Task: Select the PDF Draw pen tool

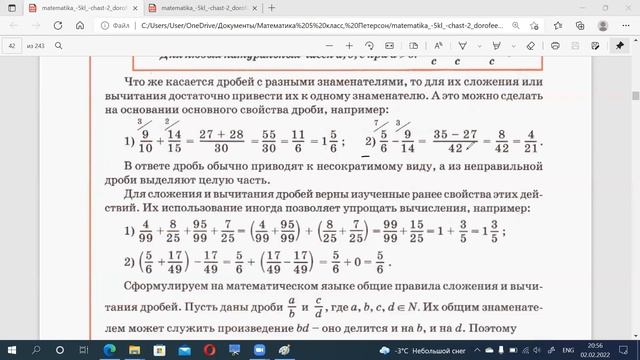Action: [x=462, y=46]
